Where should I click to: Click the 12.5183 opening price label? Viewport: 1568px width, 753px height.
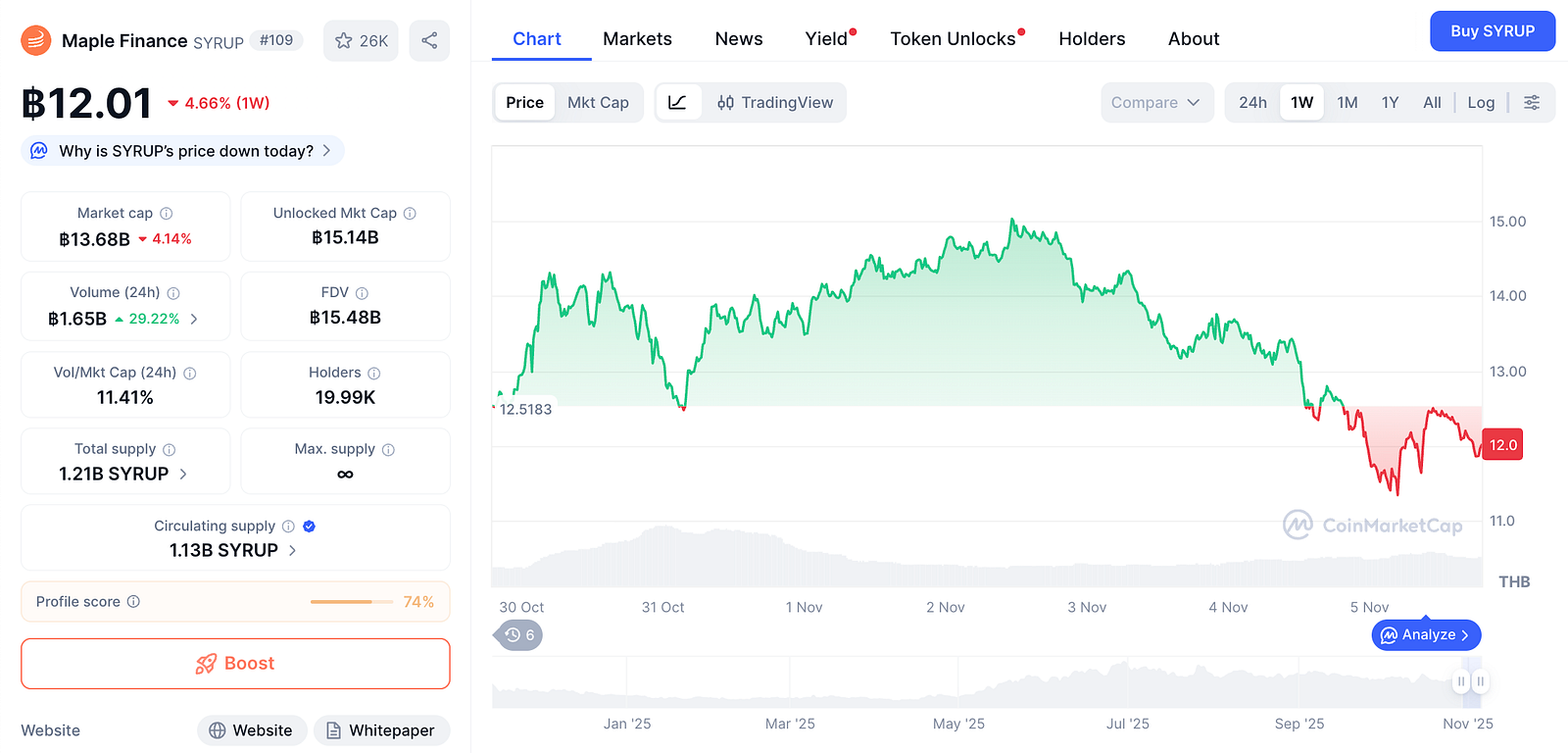click(525, 409)
